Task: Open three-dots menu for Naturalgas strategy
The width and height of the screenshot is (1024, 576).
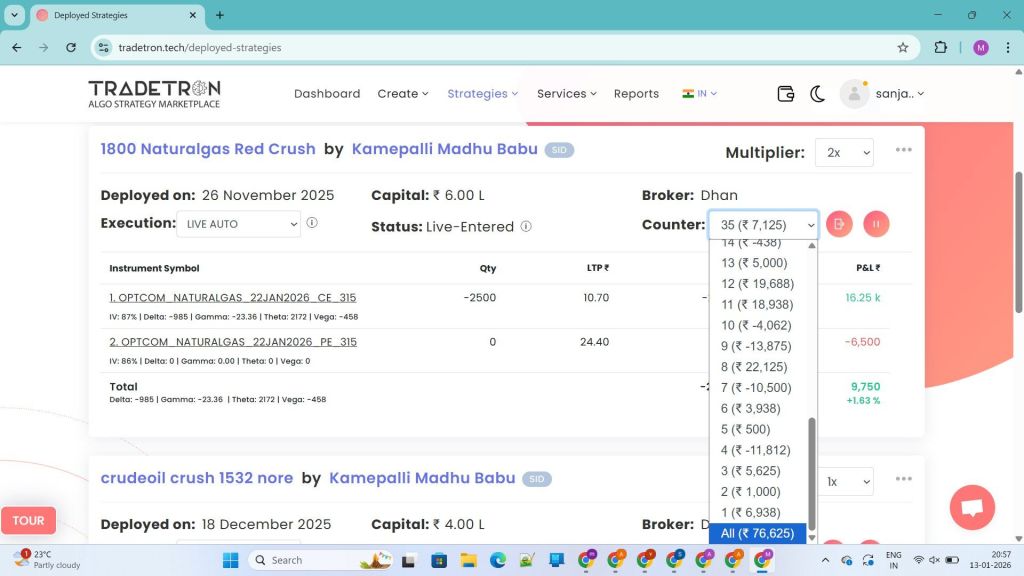Action: (x=904, y=150)
